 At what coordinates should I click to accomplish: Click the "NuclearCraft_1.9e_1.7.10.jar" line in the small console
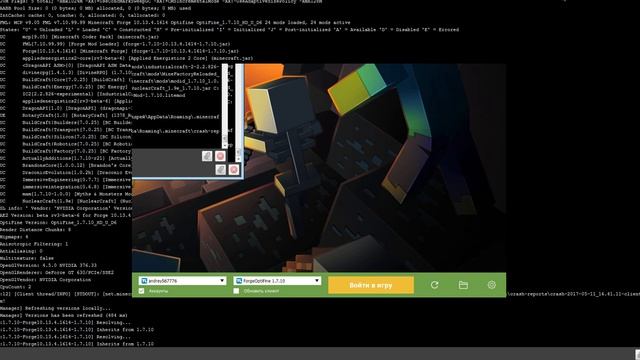tap(176, 88)
